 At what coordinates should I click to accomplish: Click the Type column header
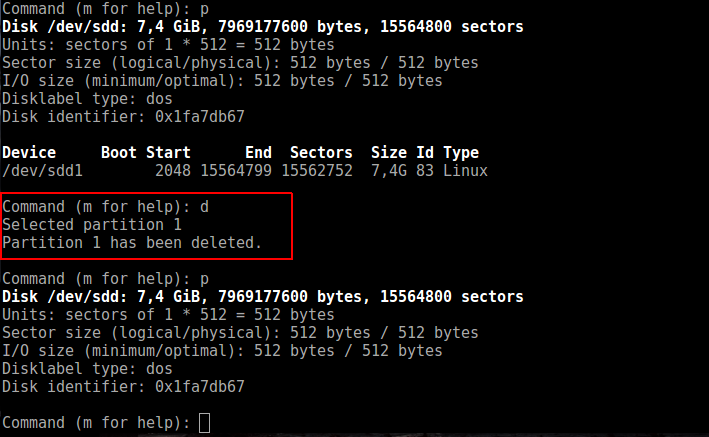click(x=461, y=153)
